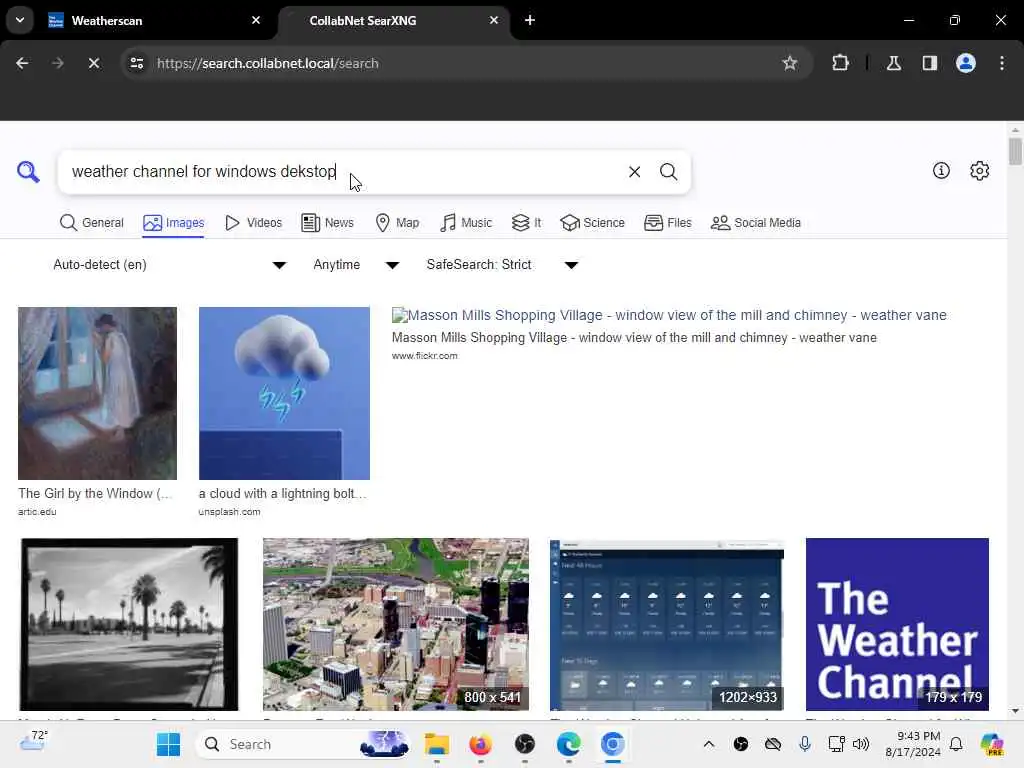Open the taskbar weather widget 72°

[x=33, y=741]
